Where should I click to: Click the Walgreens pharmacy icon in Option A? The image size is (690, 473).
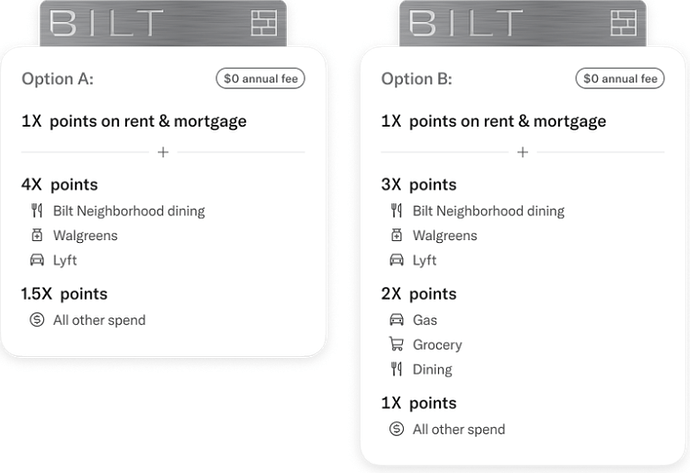[x=37, y=235]
